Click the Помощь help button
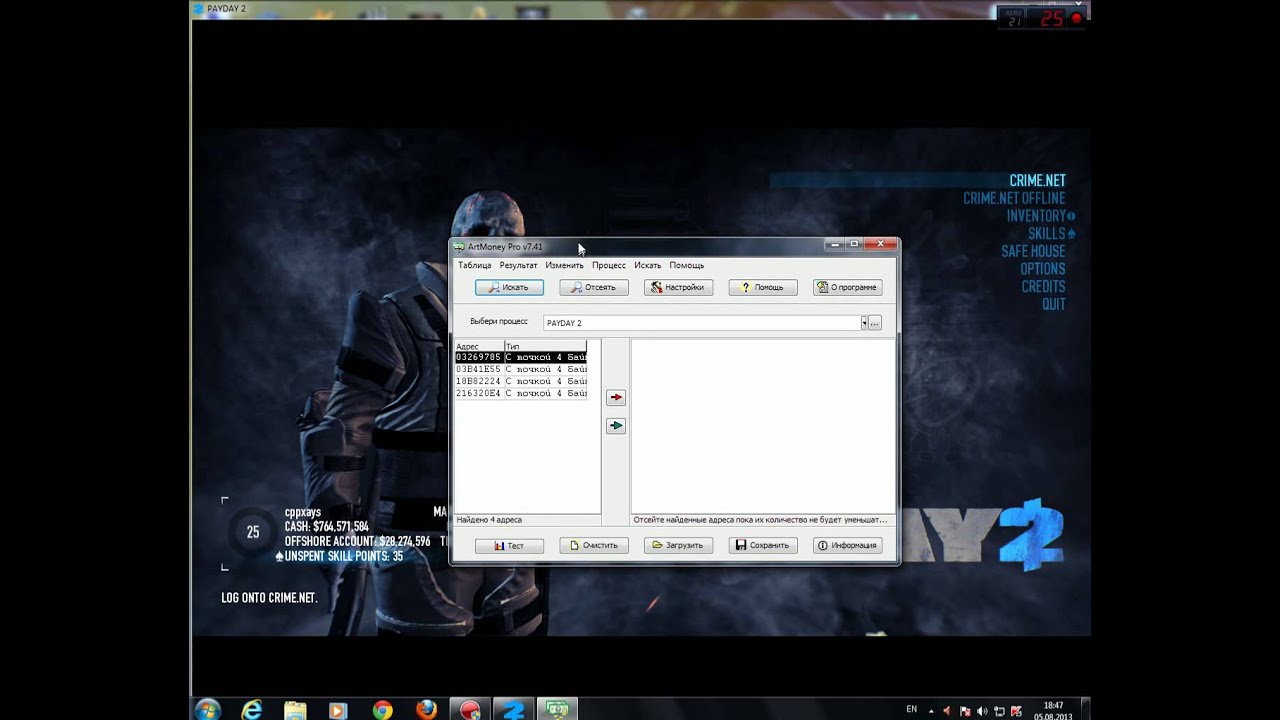The width and height of the screenshot is (1280, 720). point(763,287)
